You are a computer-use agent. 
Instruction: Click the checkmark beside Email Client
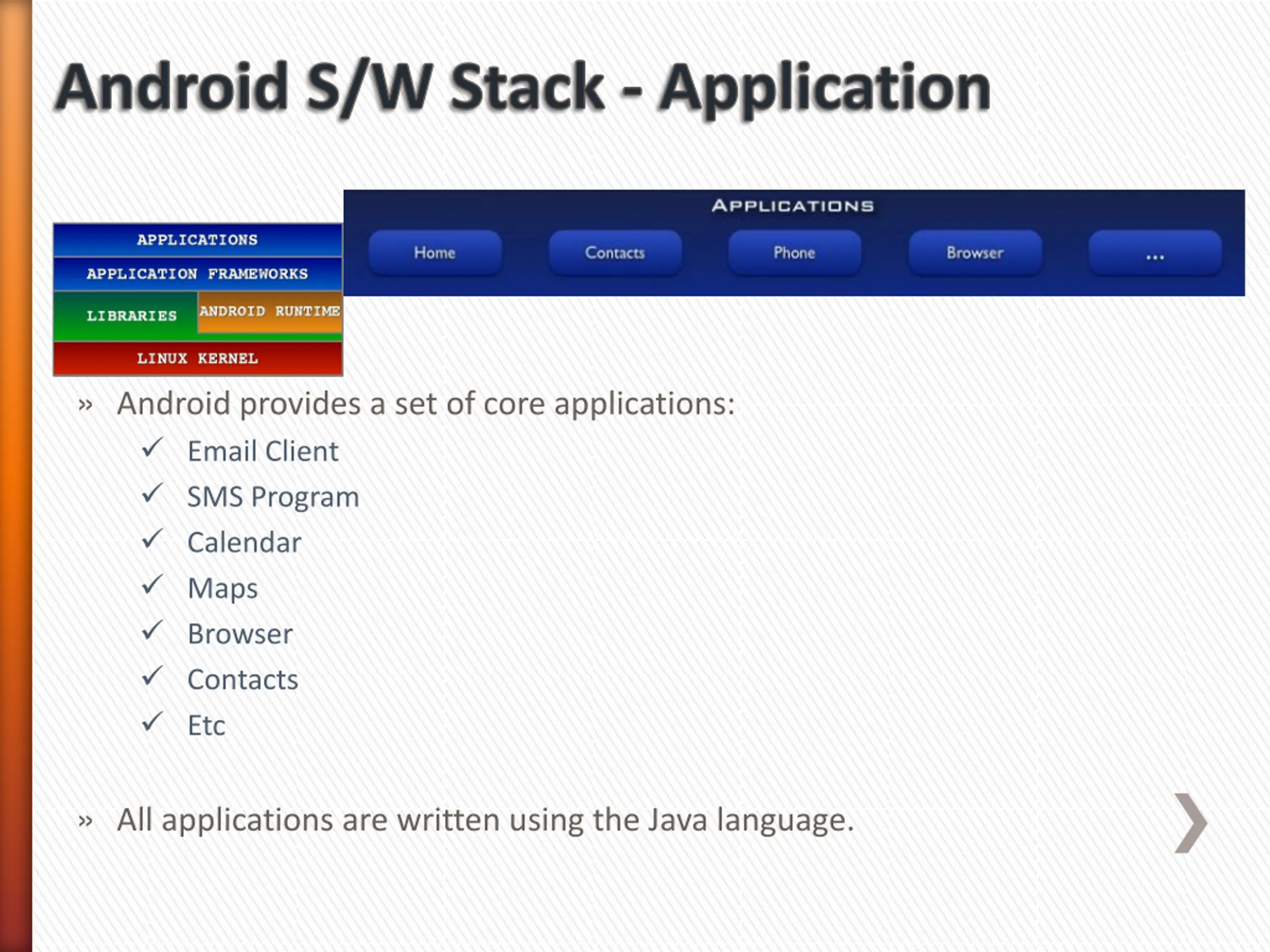pyautogui.click(x=153, y=448)
